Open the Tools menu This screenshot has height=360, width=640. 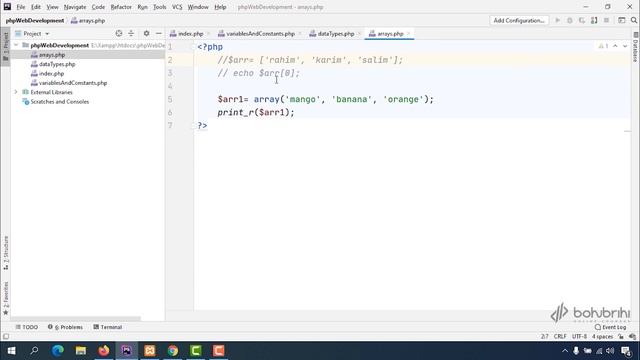coord(160,7)
